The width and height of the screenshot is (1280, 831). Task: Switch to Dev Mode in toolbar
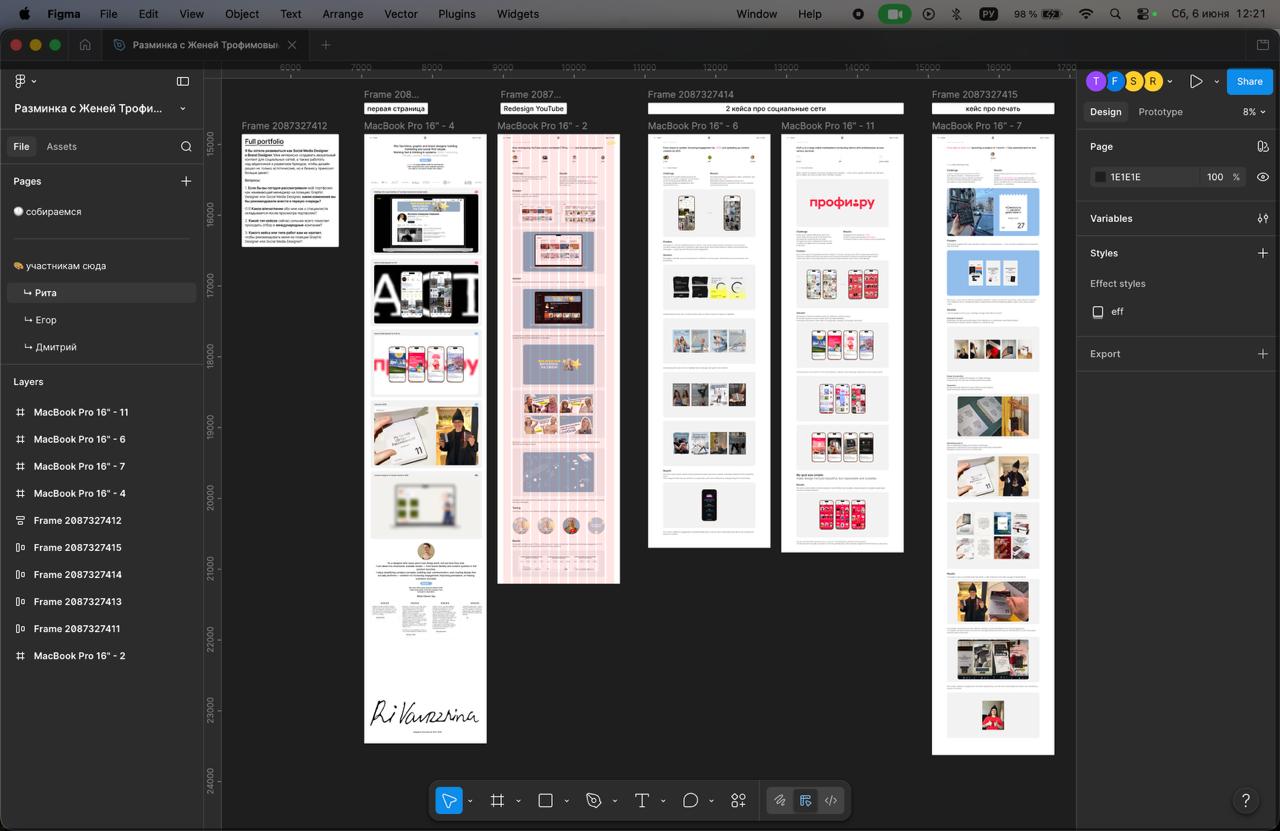coord(831,800)
